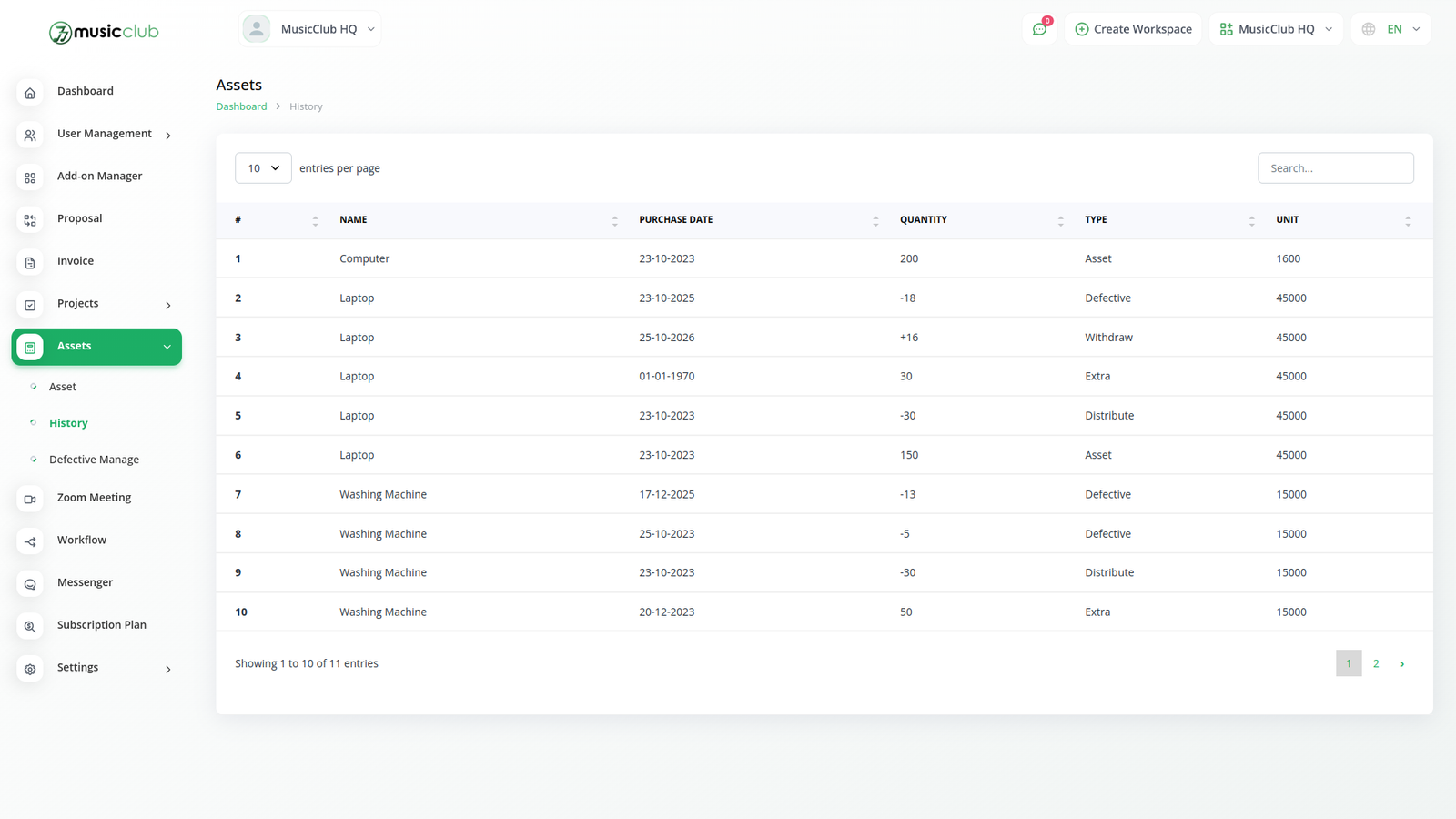Open the Dashboard menu item

coord(86,91)
